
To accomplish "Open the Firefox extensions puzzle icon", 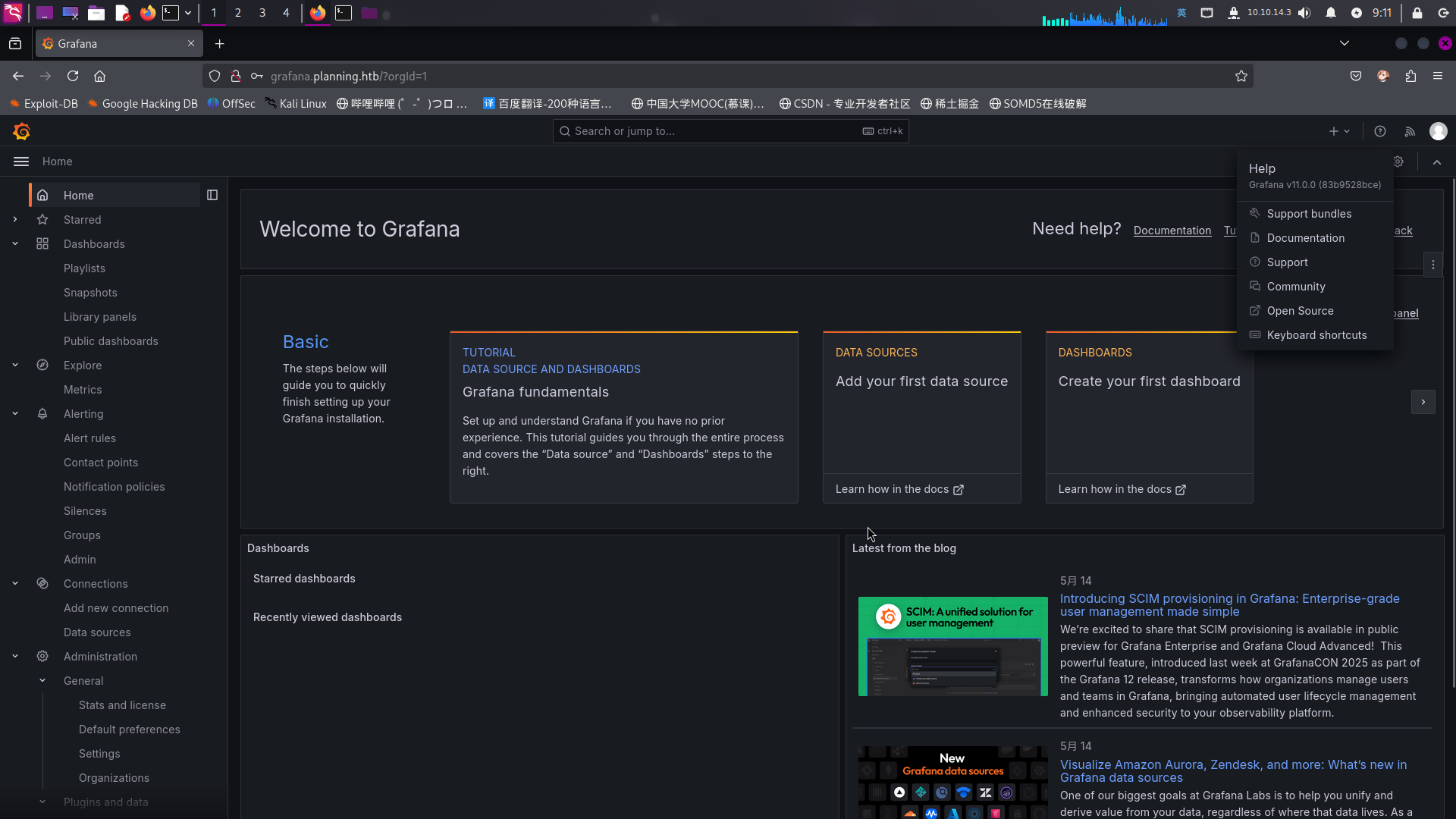I will coord(1410,77).
